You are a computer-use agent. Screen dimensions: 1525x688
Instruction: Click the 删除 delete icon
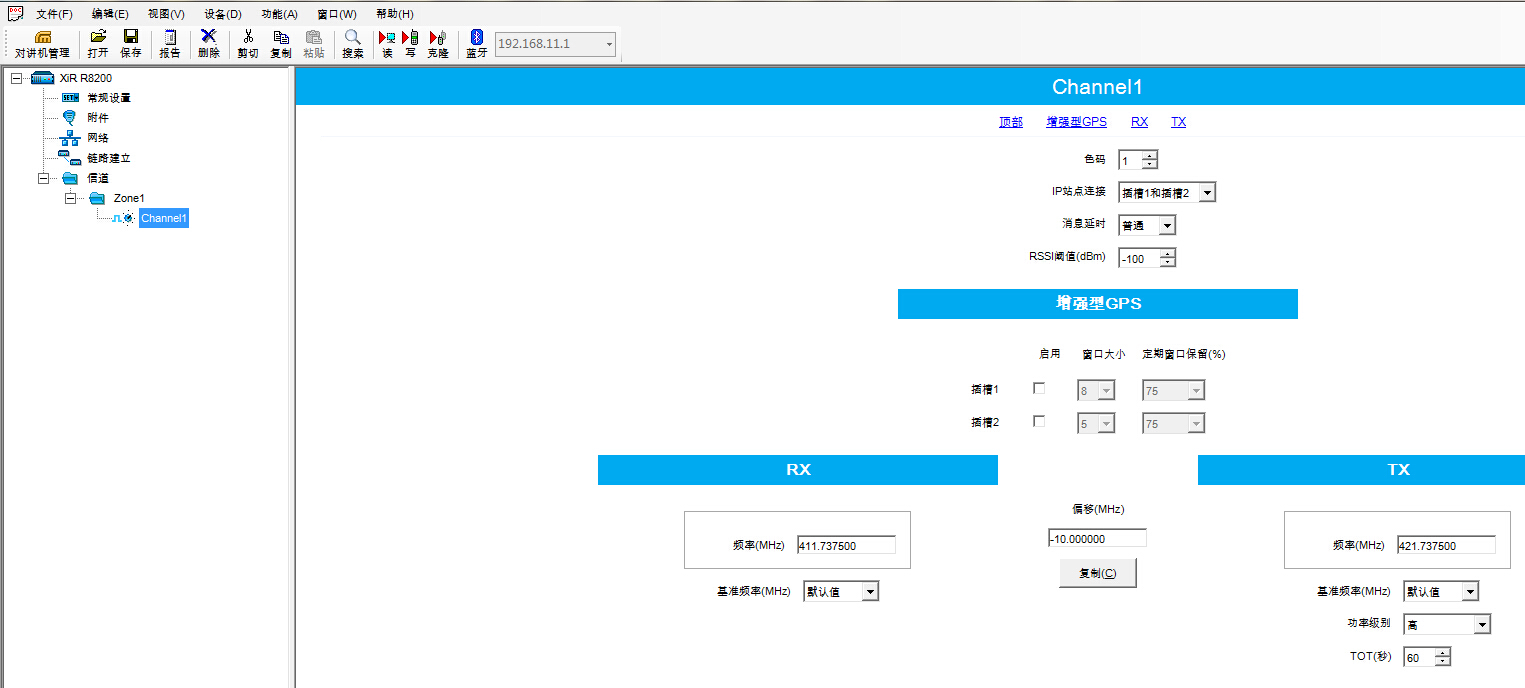(x=208, y=44)
